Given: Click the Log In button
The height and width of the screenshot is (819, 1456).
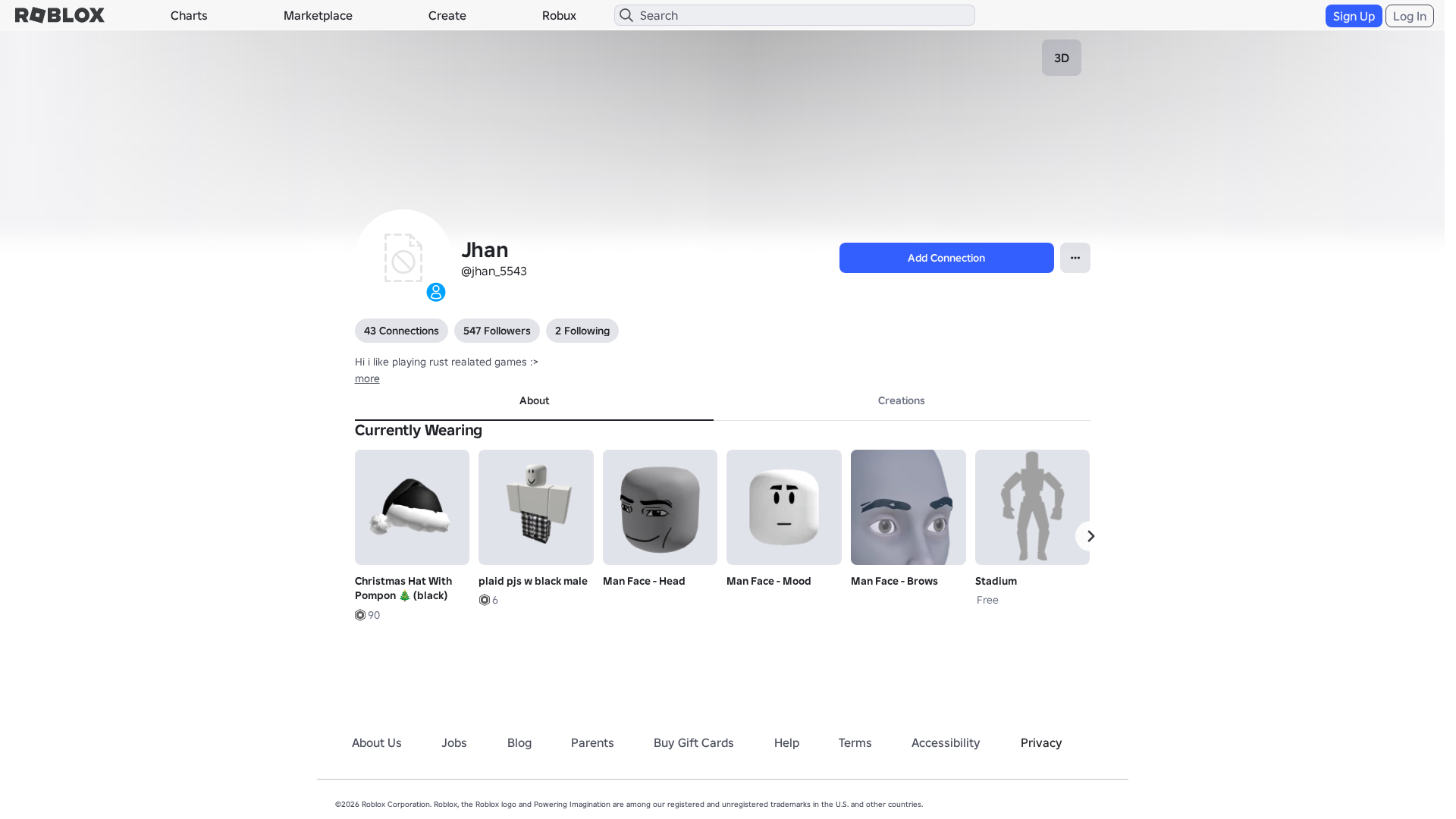Looking at the screenshot, I should click(x=1409, y=16).
